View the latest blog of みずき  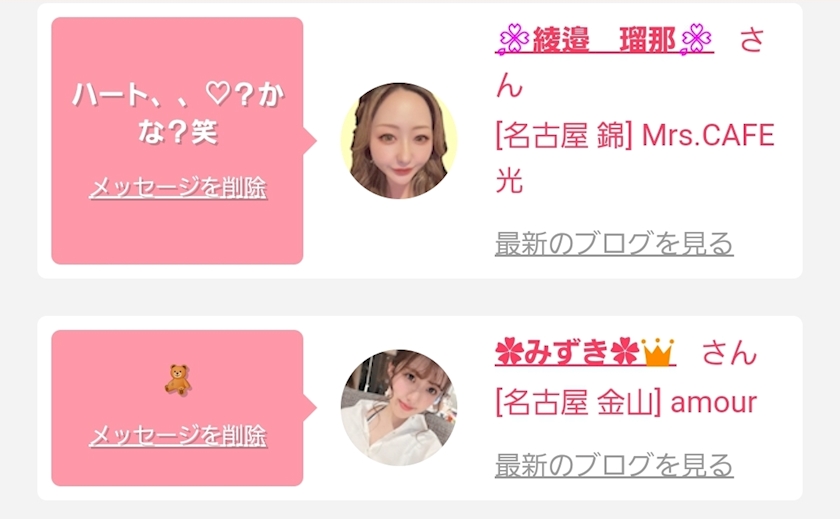614,464
